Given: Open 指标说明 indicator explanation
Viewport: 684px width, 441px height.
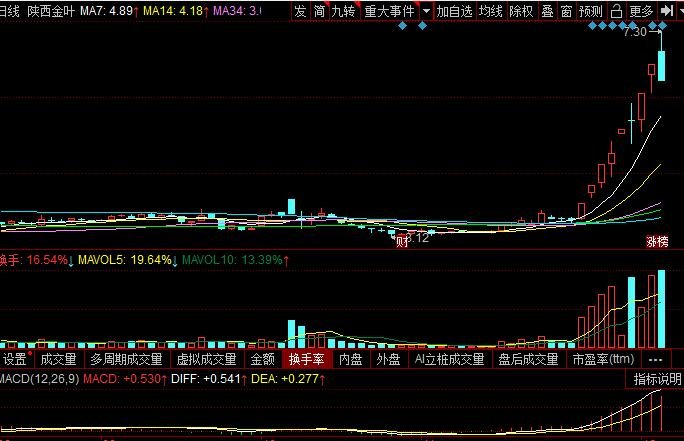Looking at the screenshot, I should coord(657,379).
